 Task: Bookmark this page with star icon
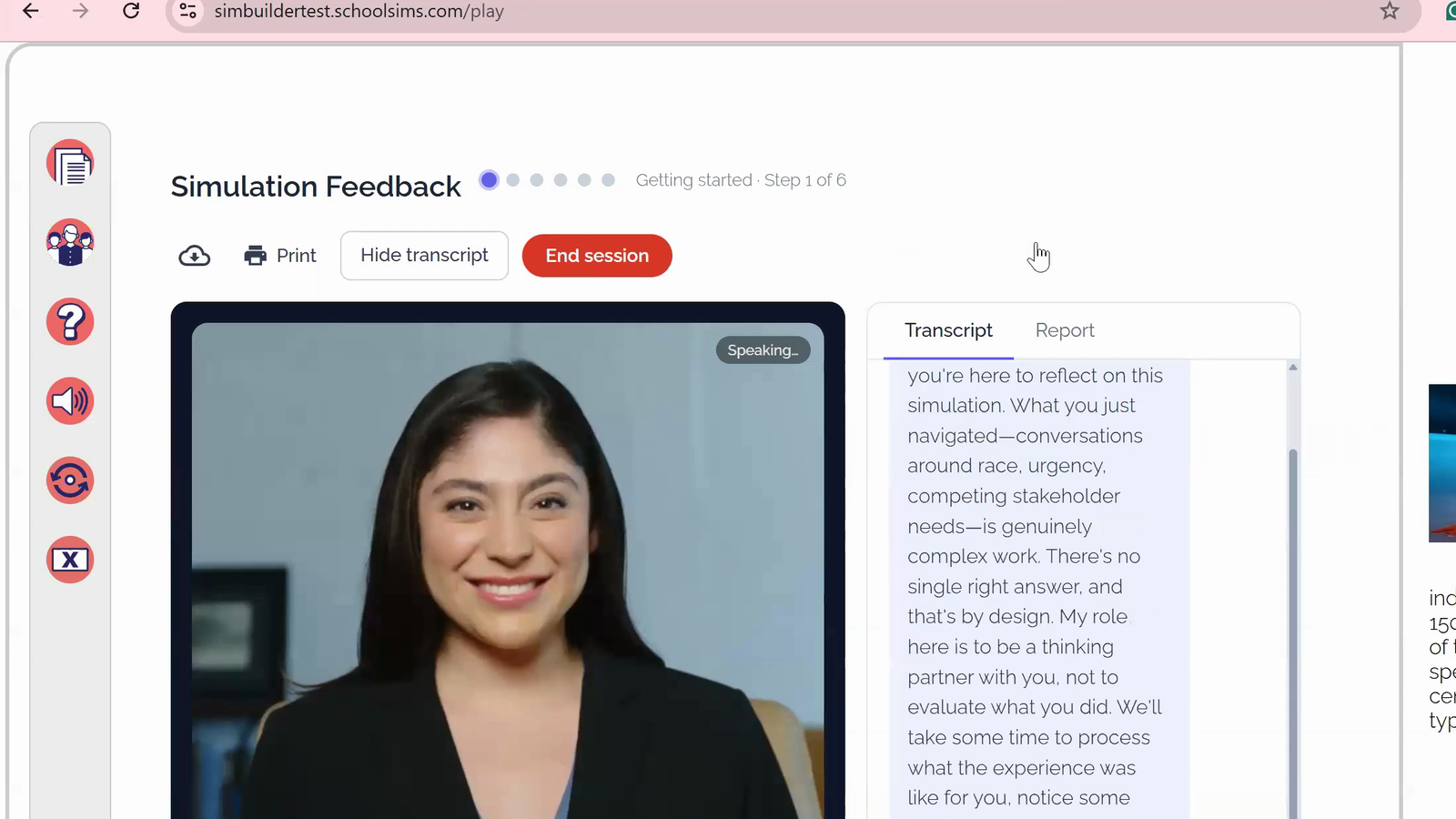click(x=1390, y=11)
